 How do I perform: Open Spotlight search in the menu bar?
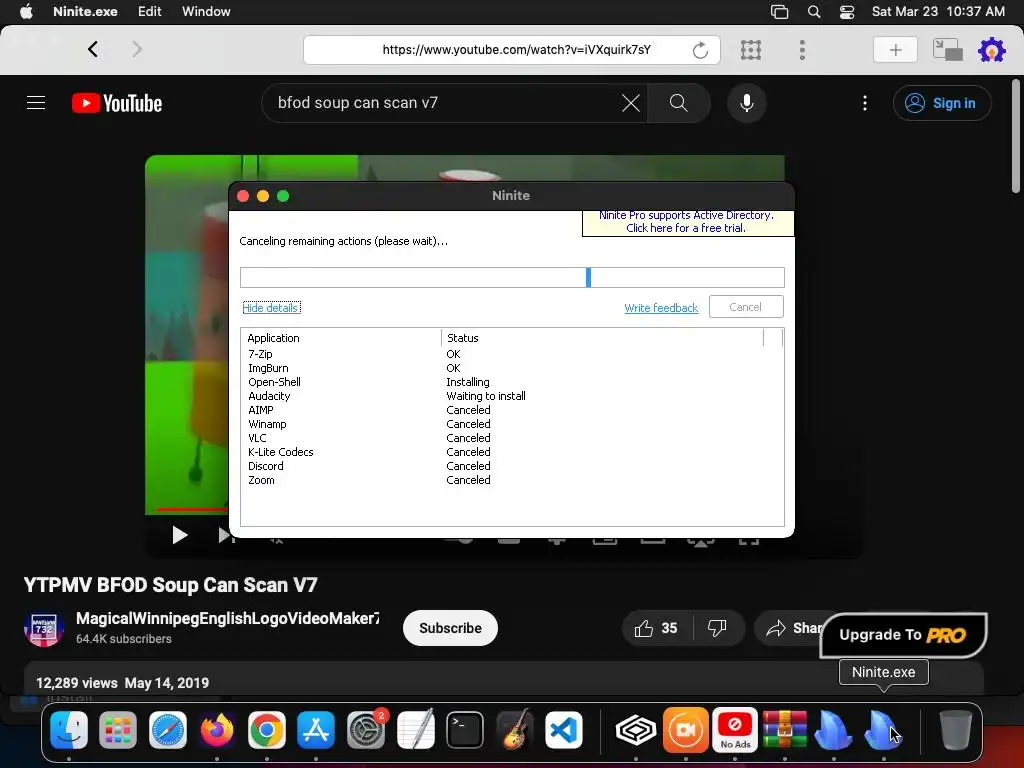(814, 12)
